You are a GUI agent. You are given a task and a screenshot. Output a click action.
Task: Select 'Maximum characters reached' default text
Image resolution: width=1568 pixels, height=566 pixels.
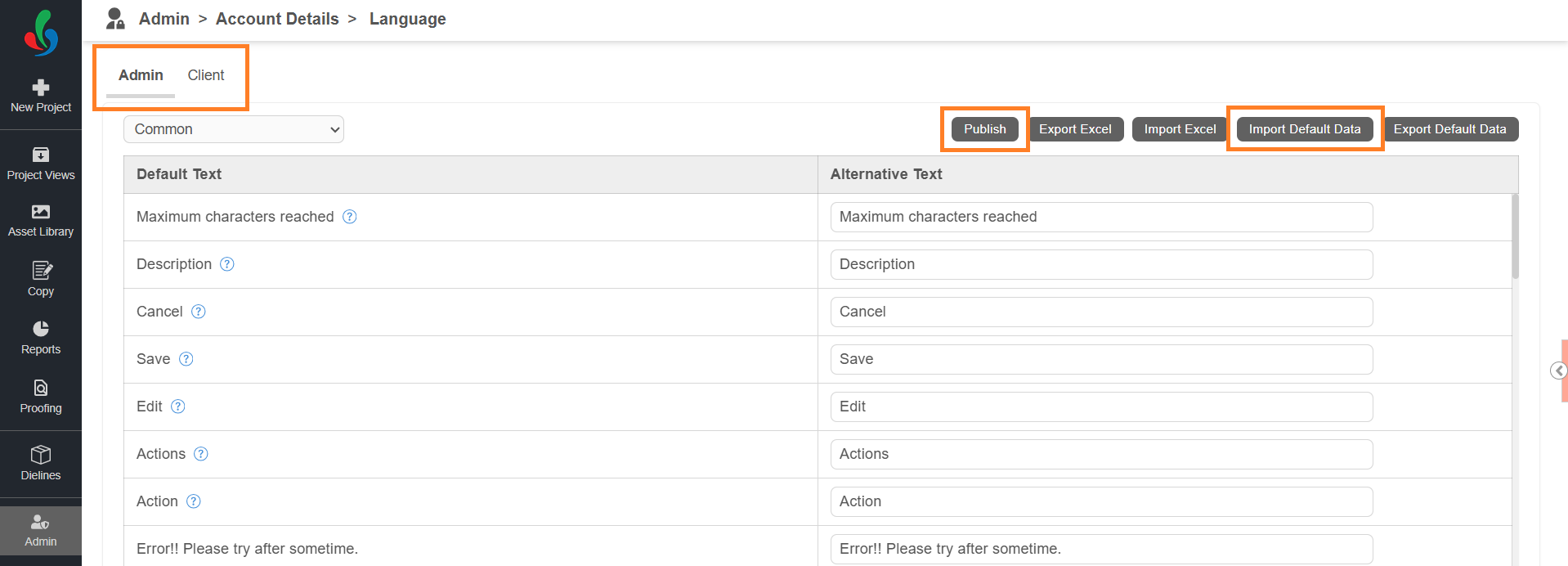[235, 217]
